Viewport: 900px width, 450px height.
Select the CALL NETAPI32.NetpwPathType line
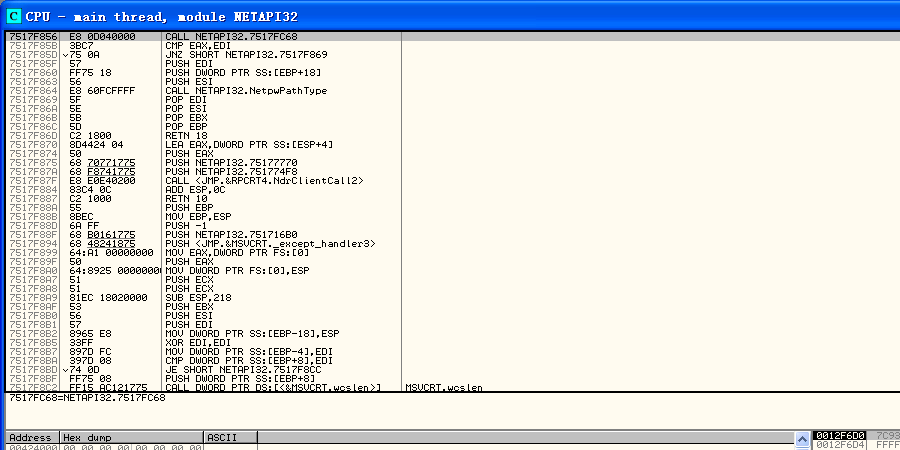click(x=246, y=90)
